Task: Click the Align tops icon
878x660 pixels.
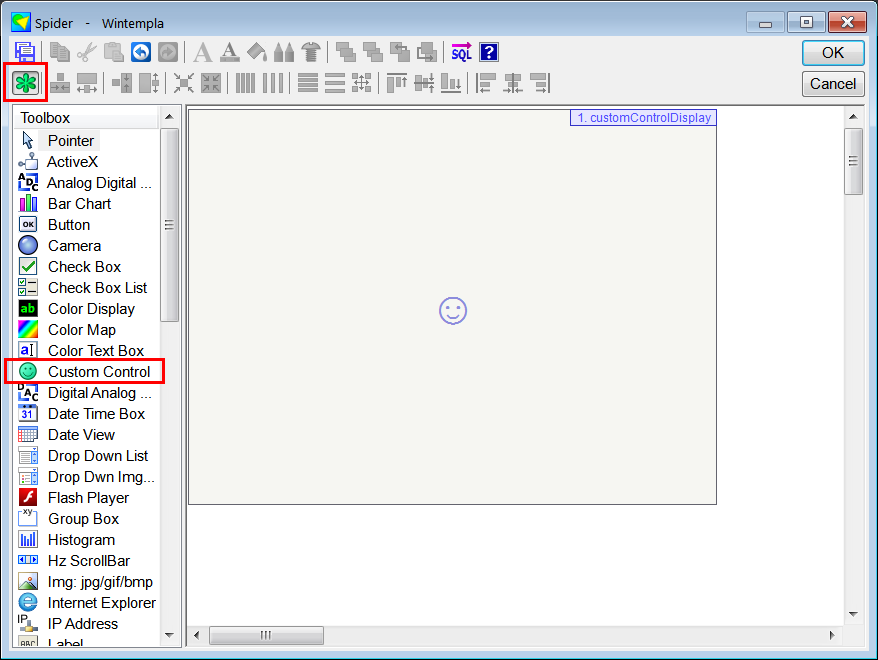Action: 397,83
